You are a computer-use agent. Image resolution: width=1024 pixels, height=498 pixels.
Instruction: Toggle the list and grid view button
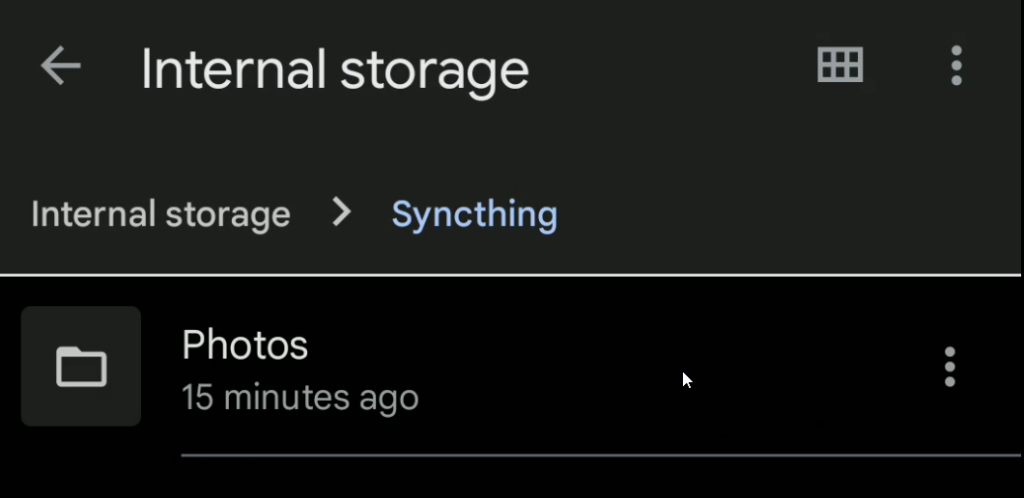click(840, 65)
